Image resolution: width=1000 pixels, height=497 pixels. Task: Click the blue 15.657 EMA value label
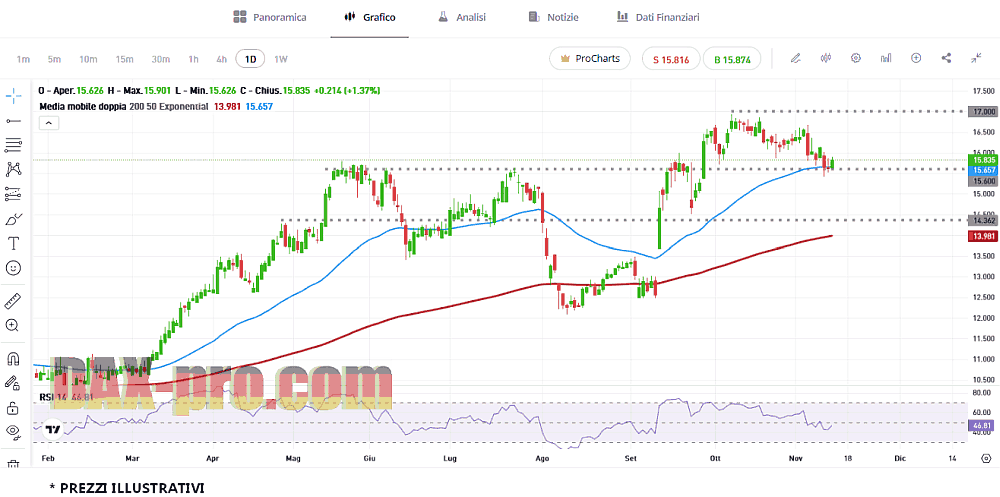(x=984, y=171)
